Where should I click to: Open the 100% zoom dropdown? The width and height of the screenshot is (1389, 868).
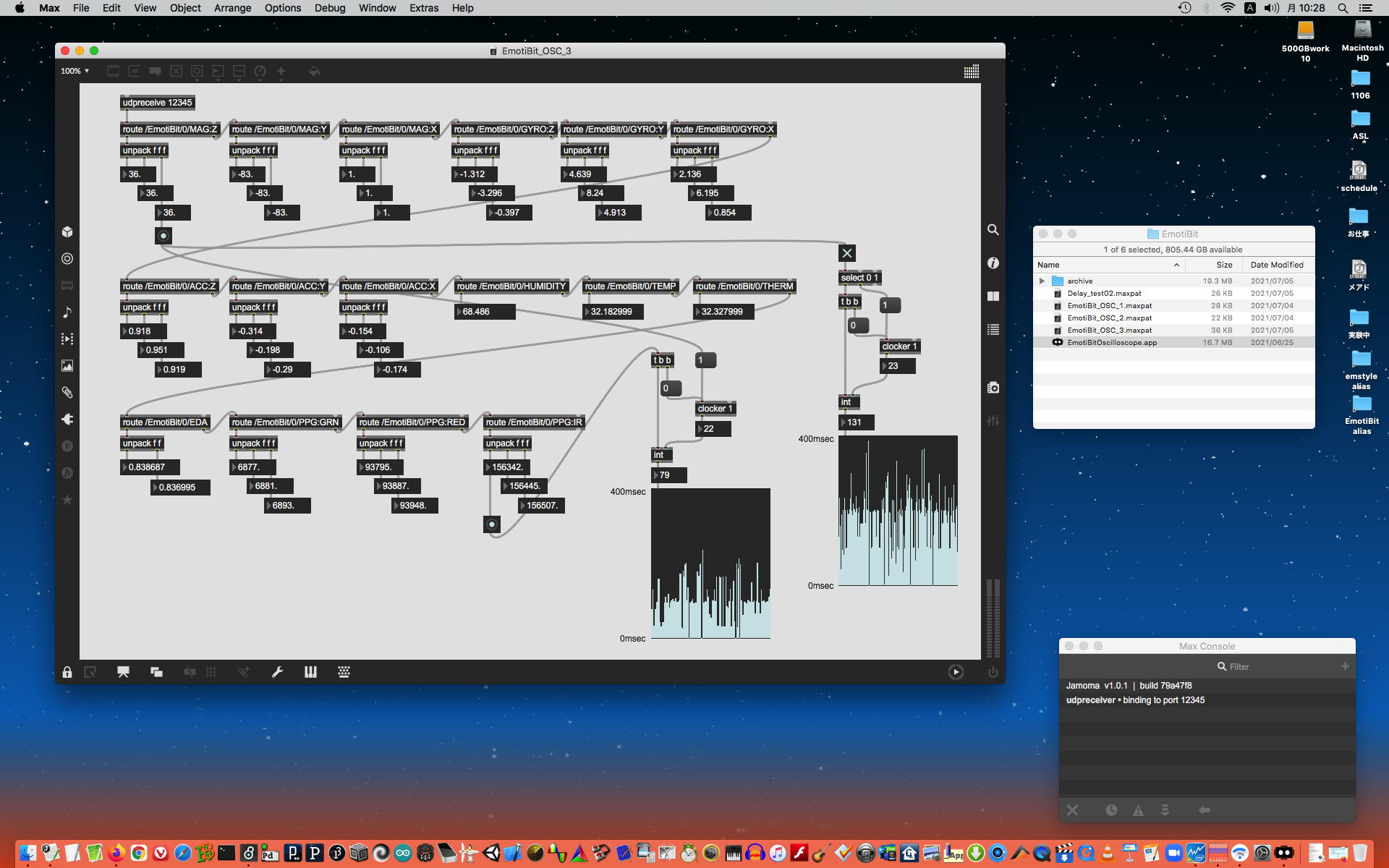[x=75, y=71]
